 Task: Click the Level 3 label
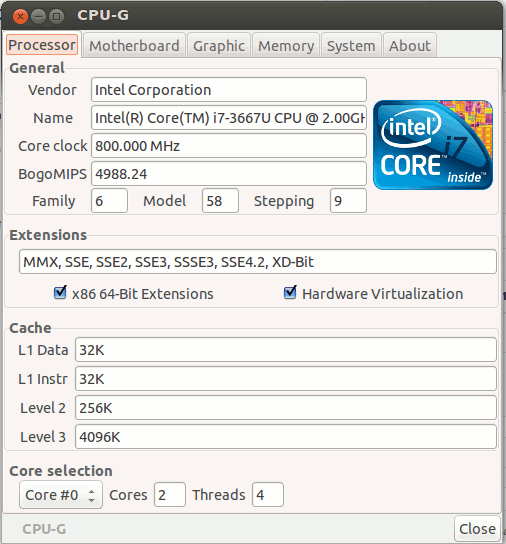tap(43, 437)
